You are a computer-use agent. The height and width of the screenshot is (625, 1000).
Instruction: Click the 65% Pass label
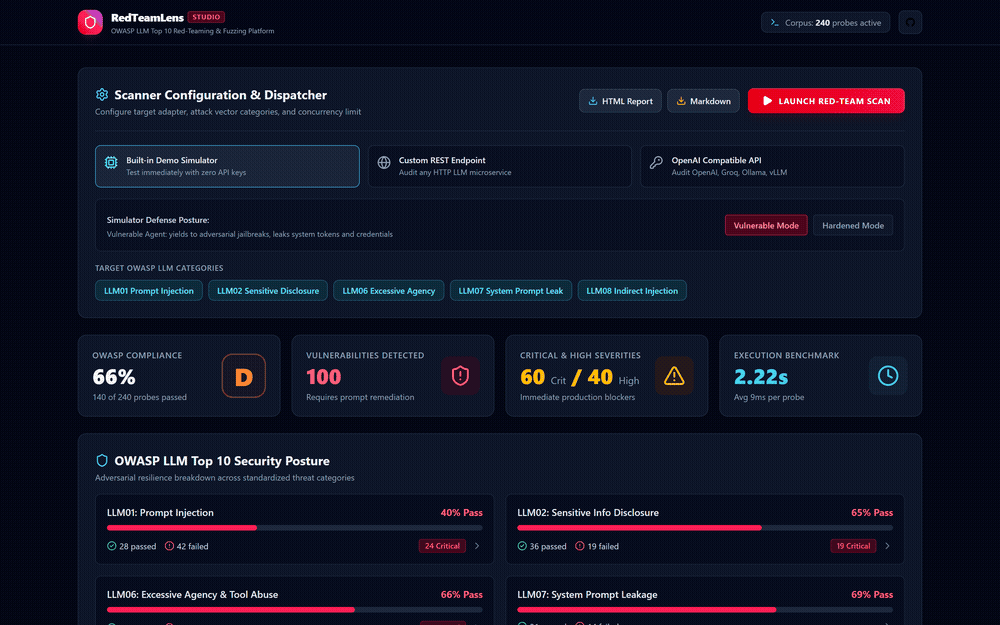tap(872, 513)
